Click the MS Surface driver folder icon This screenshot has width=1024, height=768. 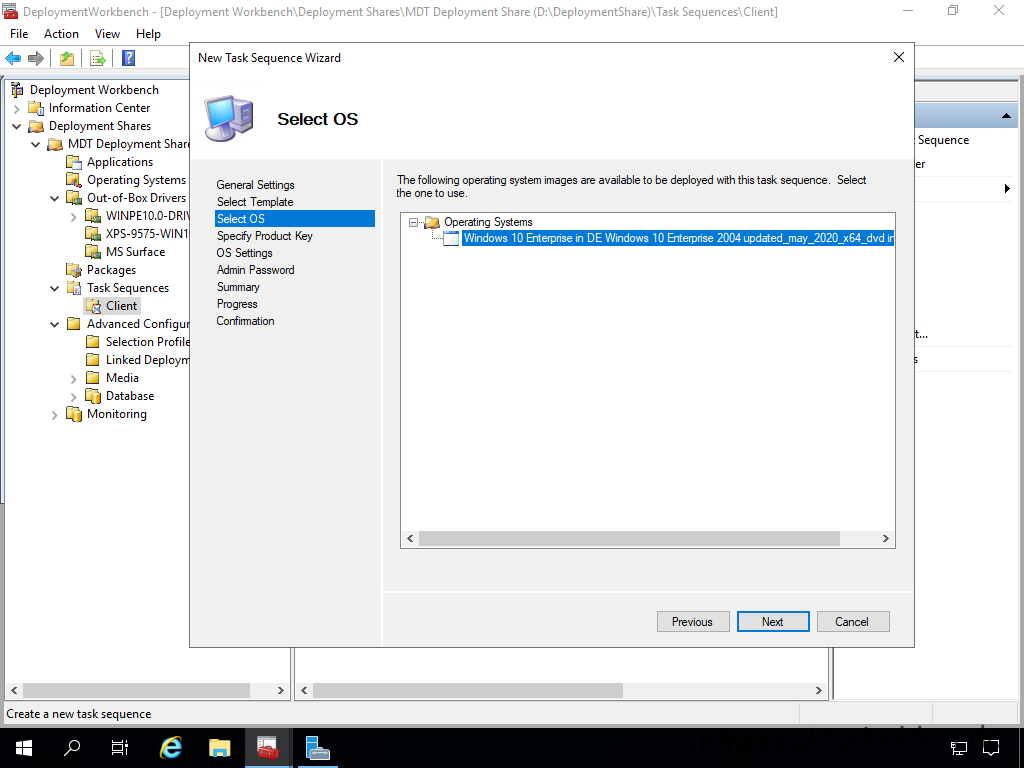(93, 251)
